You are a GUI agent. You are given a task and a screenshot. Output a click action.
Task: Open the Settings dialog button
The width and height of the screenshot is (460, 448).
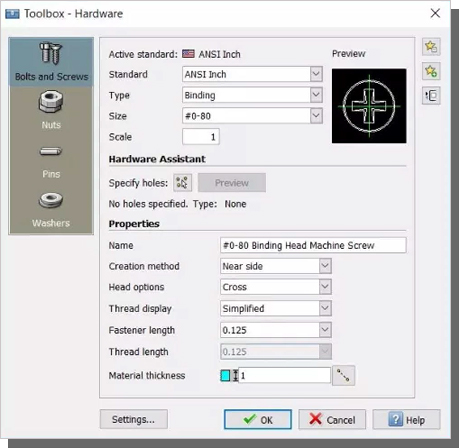pyautogui.click(x=133, y=419)
